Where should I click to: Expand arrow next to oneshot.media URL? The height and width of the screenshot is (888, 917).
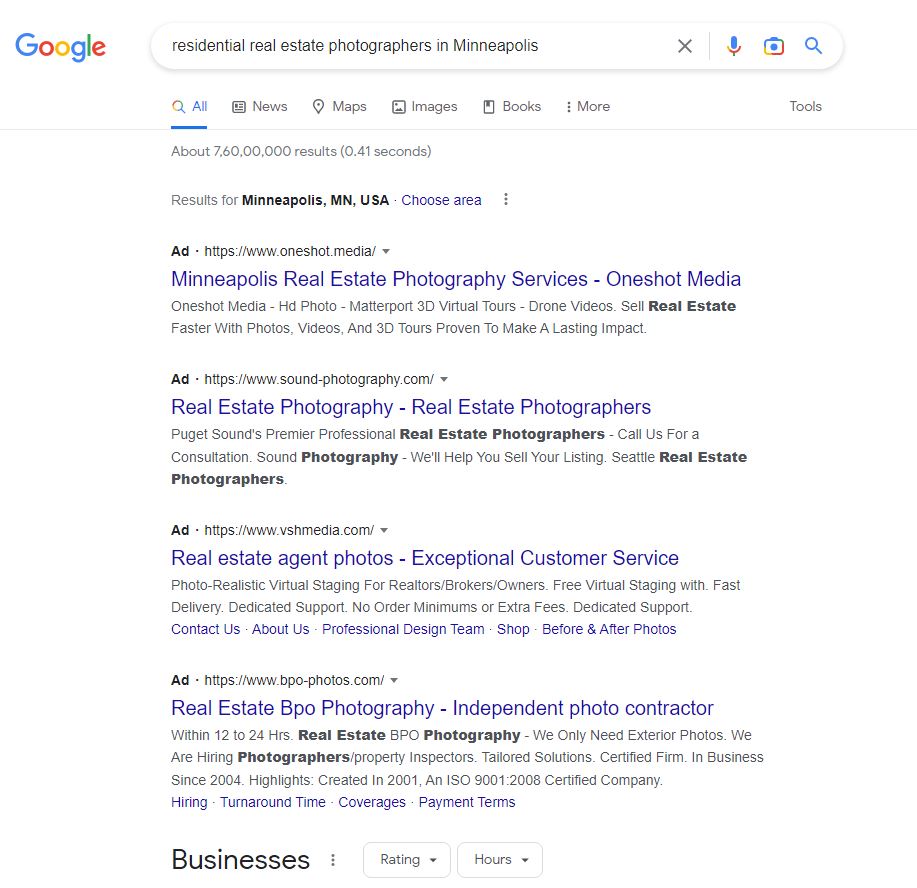tap(386, 252)
